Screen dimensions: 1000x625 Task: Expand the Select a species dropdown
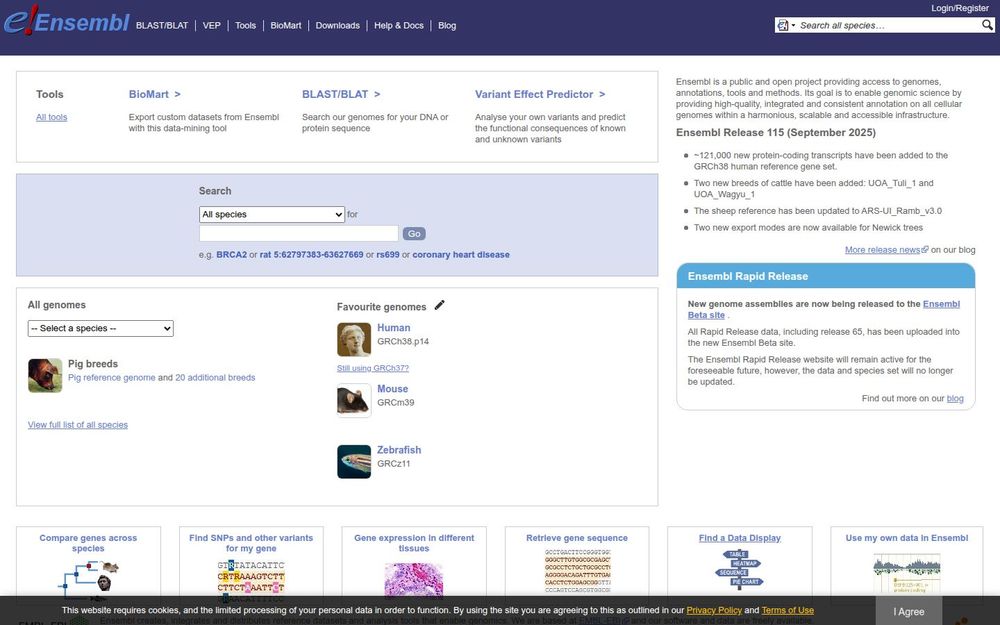click(101, 328)
